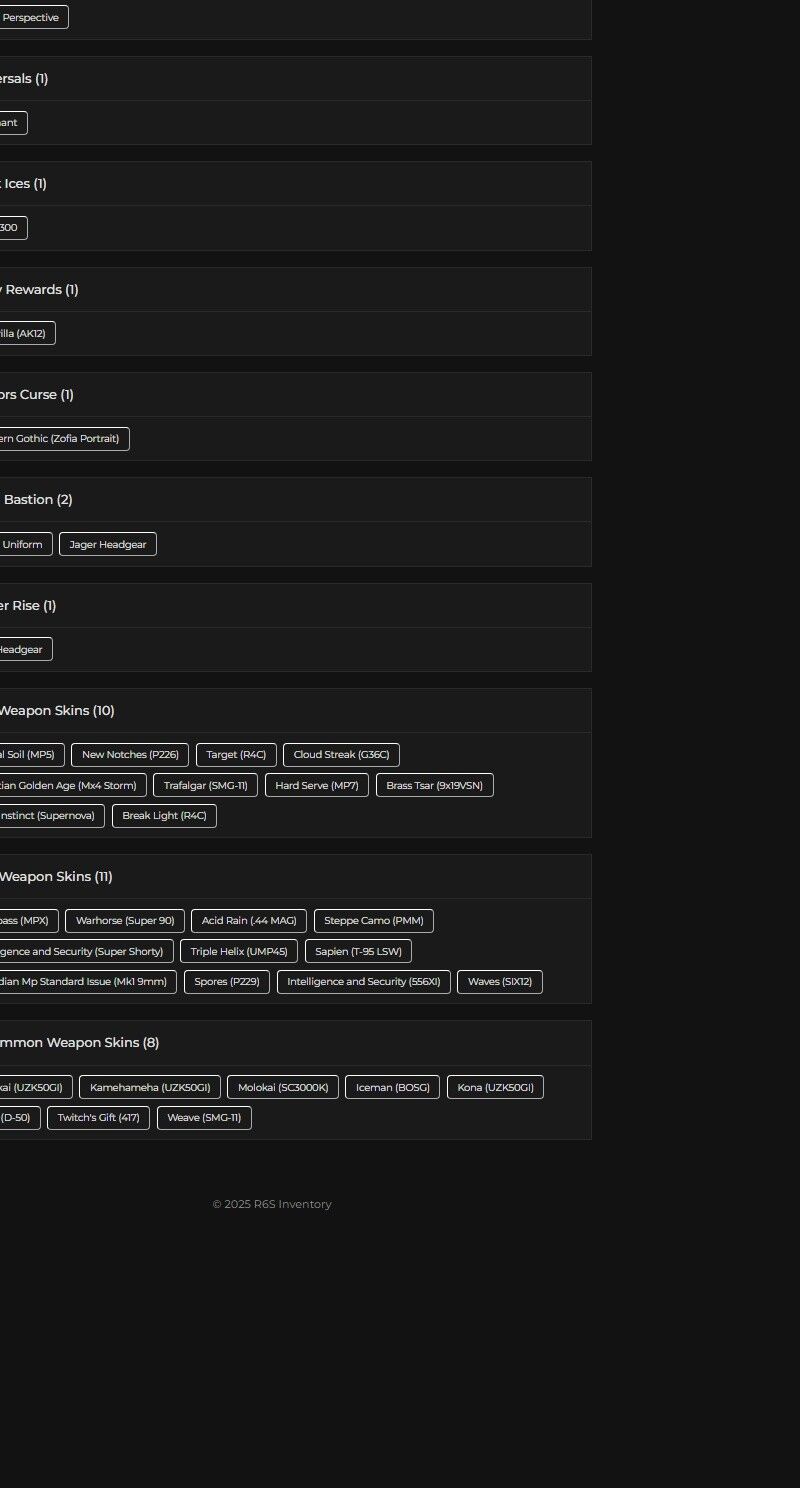This screenshot has height=1488, width=800.
Task: Select the Spores (P229) skin tag
Action: tap(227, 981)
